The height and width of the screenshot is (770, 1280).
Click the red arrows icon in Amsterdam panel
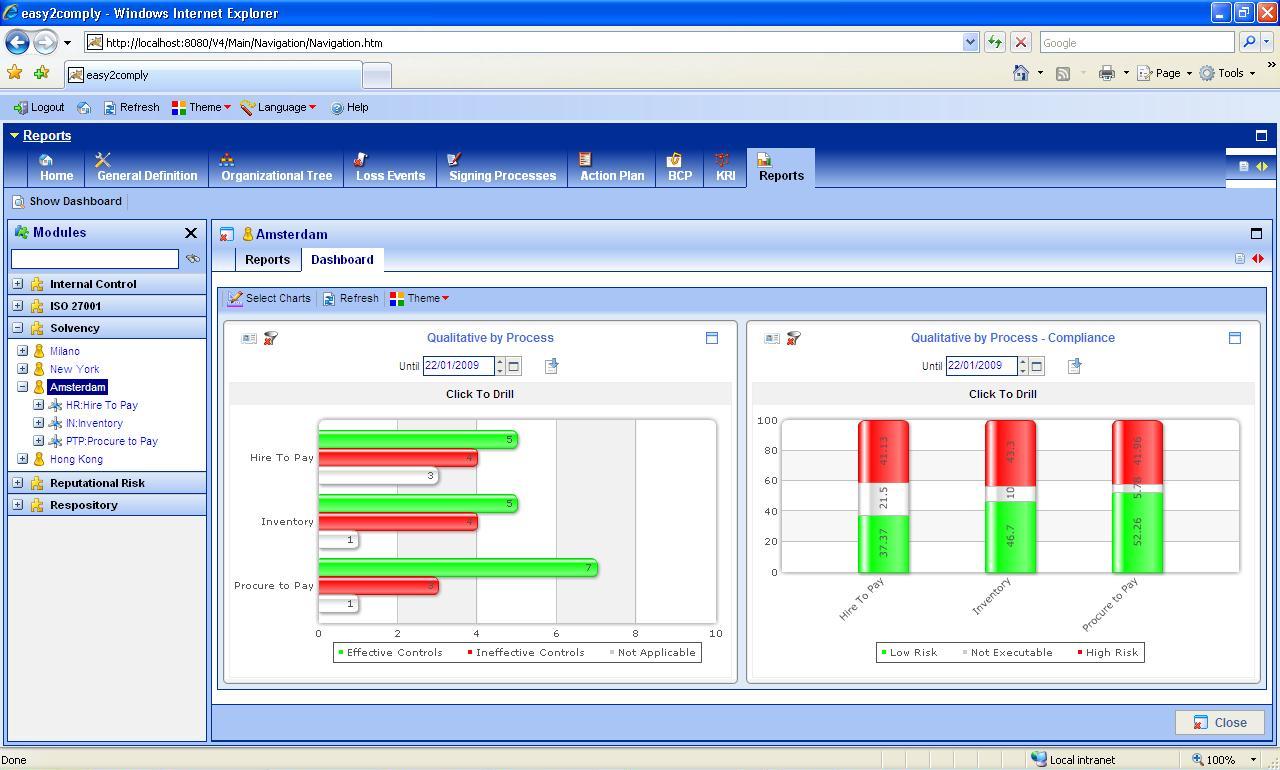(x=1258, y=259)
